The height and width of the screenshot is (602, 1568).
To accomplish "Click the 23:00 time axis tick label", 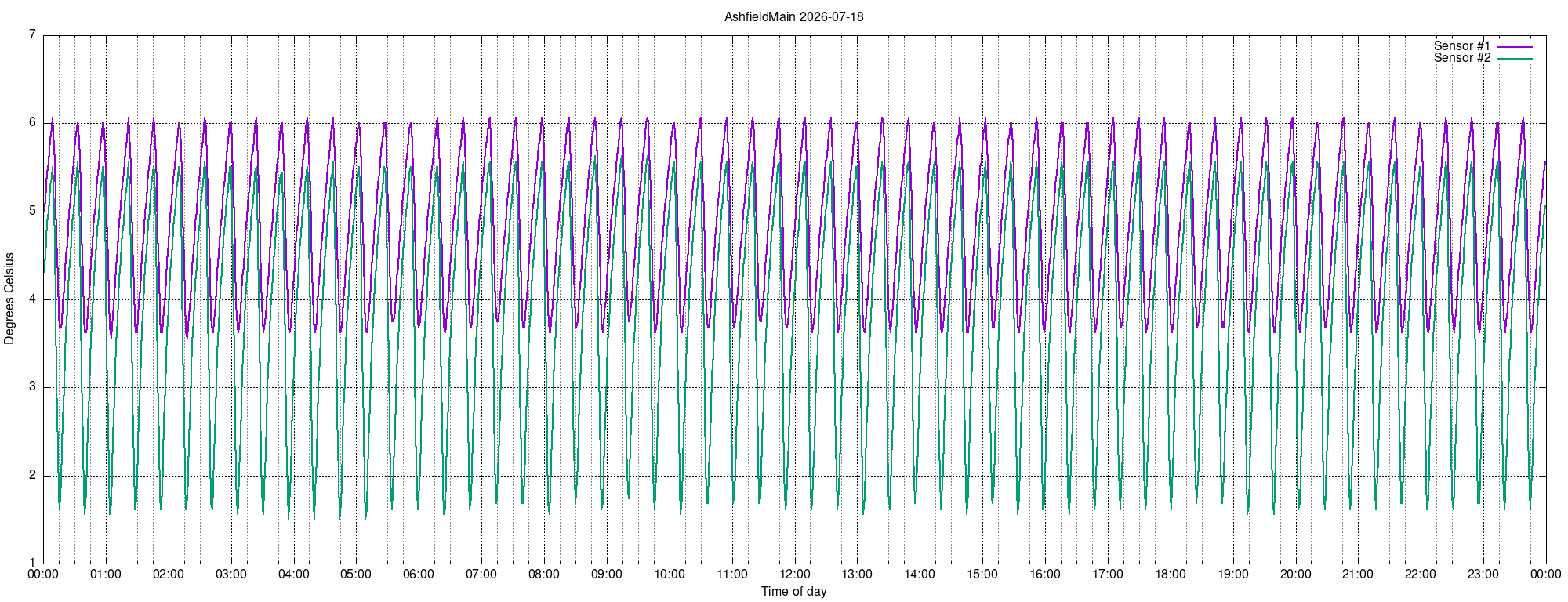I will [1483, 574].
